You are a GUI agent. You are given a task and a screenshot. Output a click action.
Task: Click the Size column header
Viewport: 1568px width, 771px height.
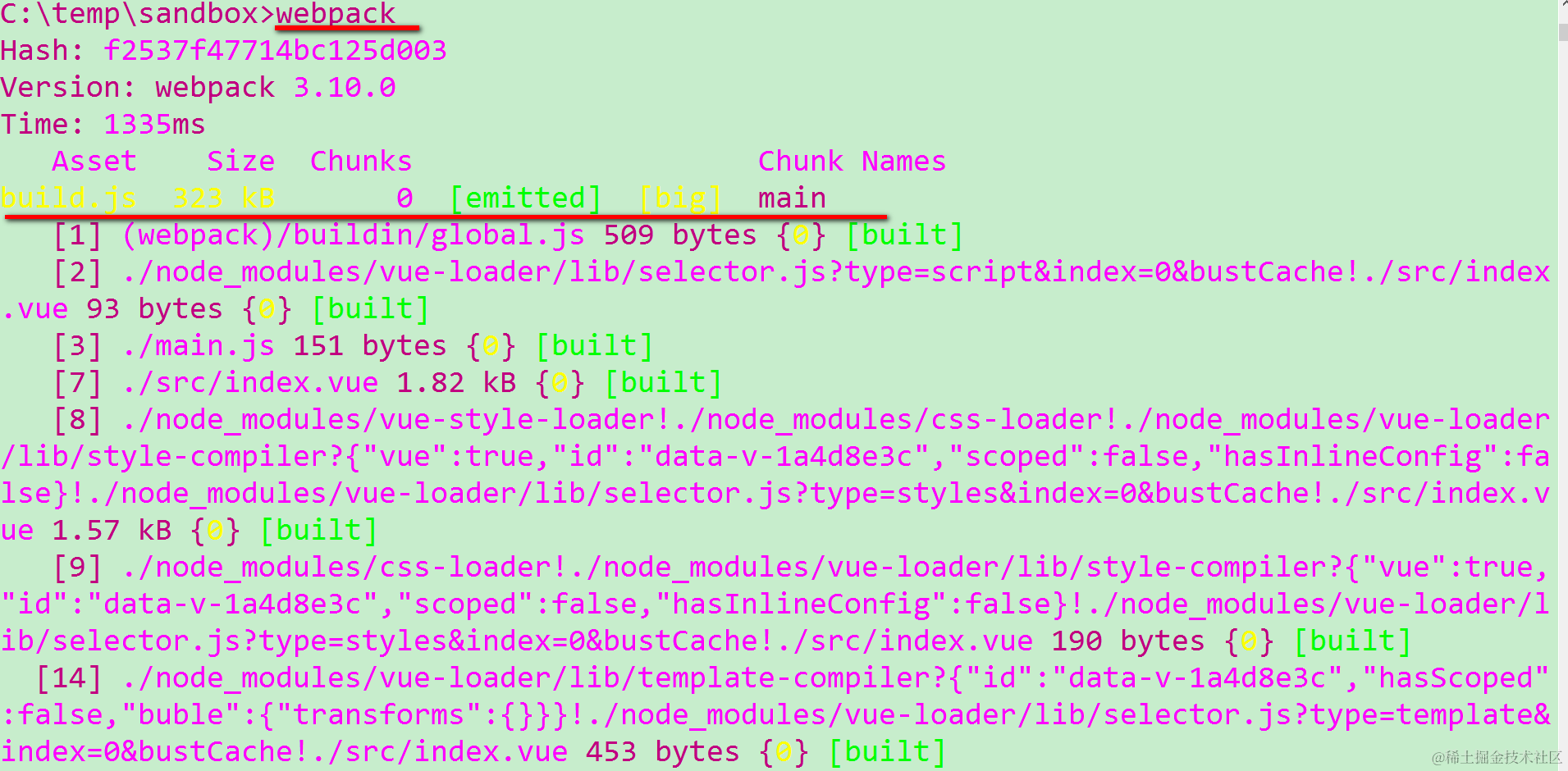coord(240,162)
